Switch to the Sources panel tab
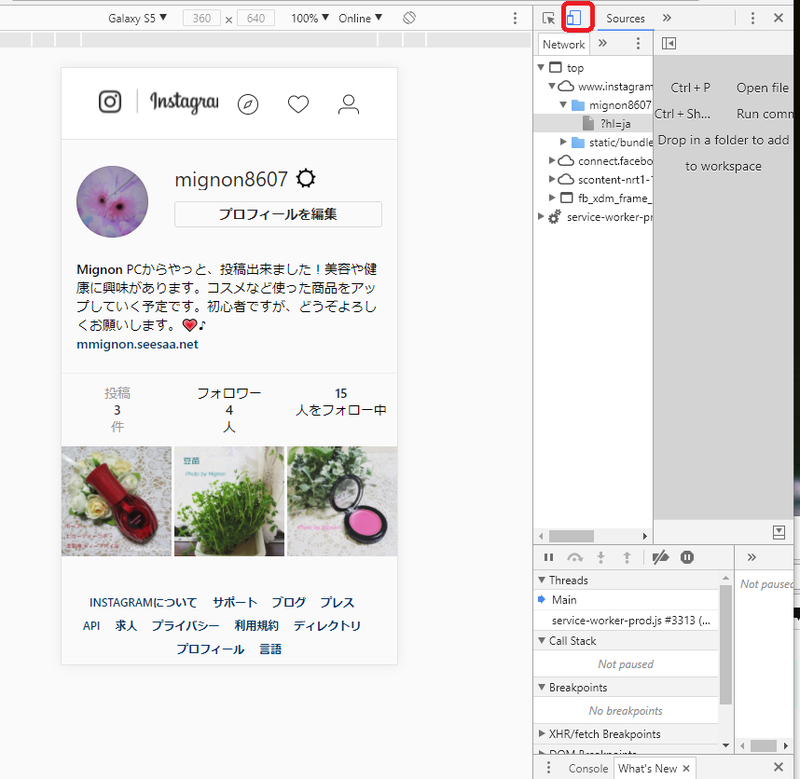This screenshot has width=800, height=779. tap(625, 18)
